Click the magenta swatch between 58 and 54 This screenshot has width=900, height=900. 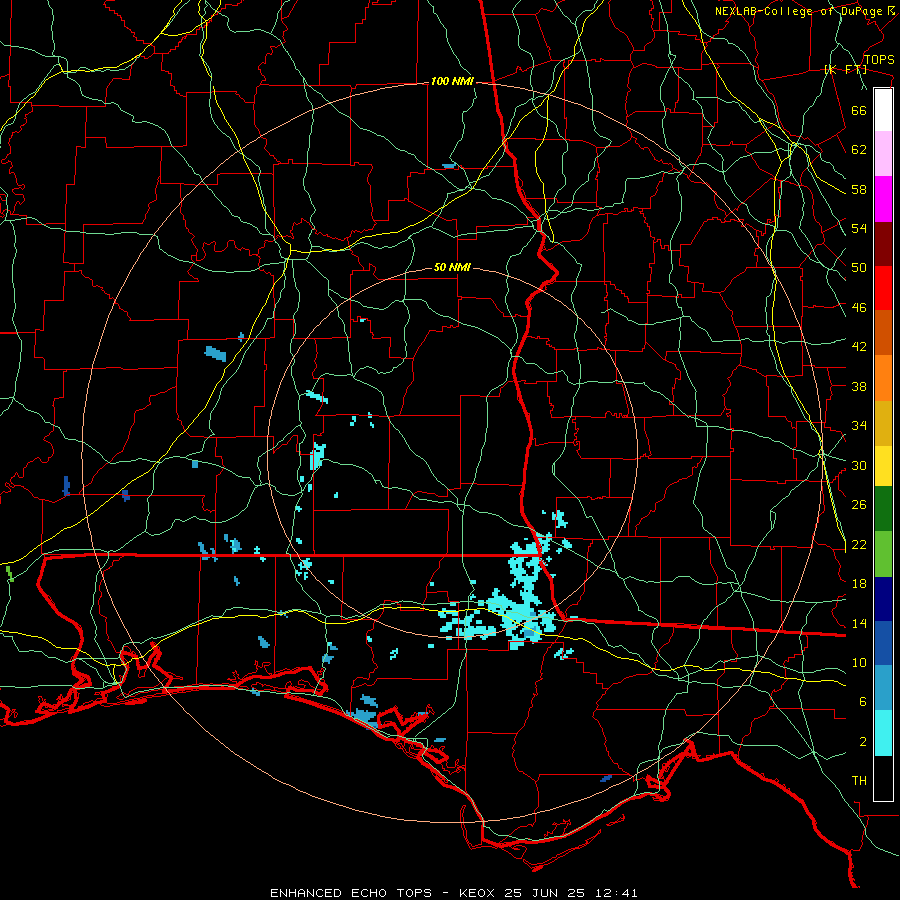pos(883,199)
